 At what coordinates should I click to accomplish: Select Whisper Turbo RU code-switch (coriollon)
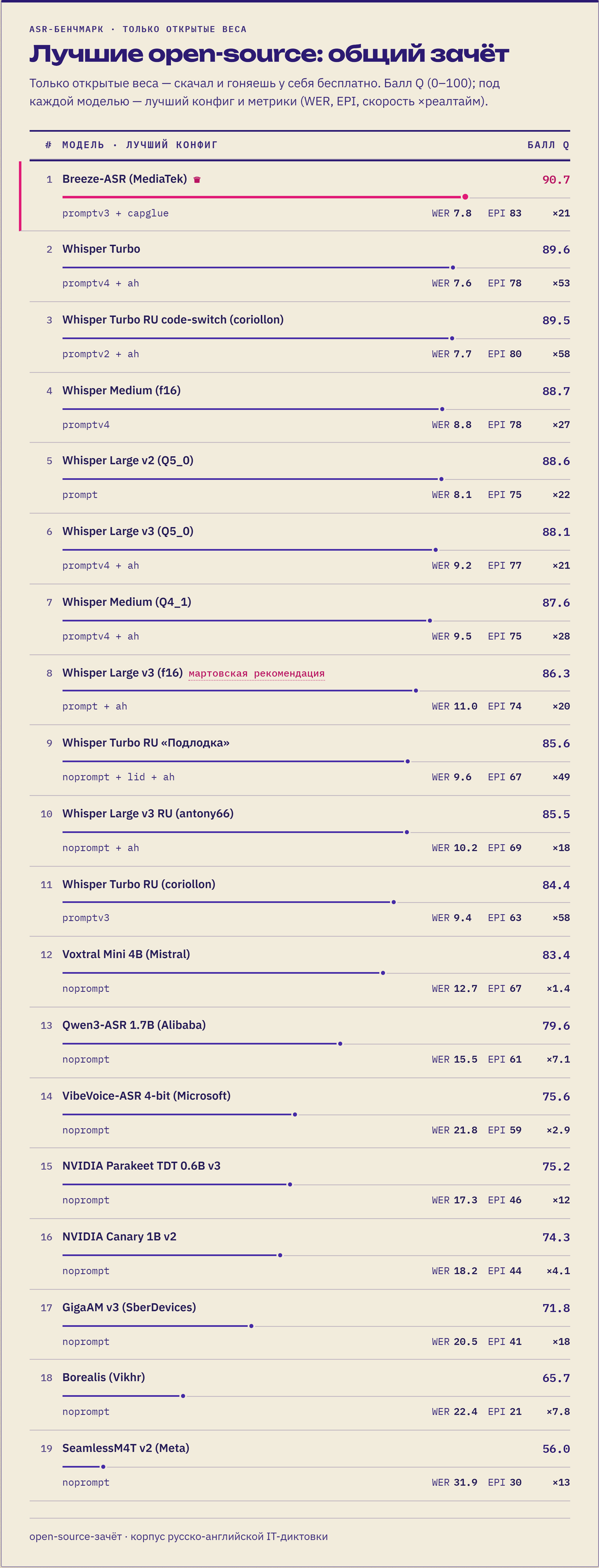tap(173, 320)
